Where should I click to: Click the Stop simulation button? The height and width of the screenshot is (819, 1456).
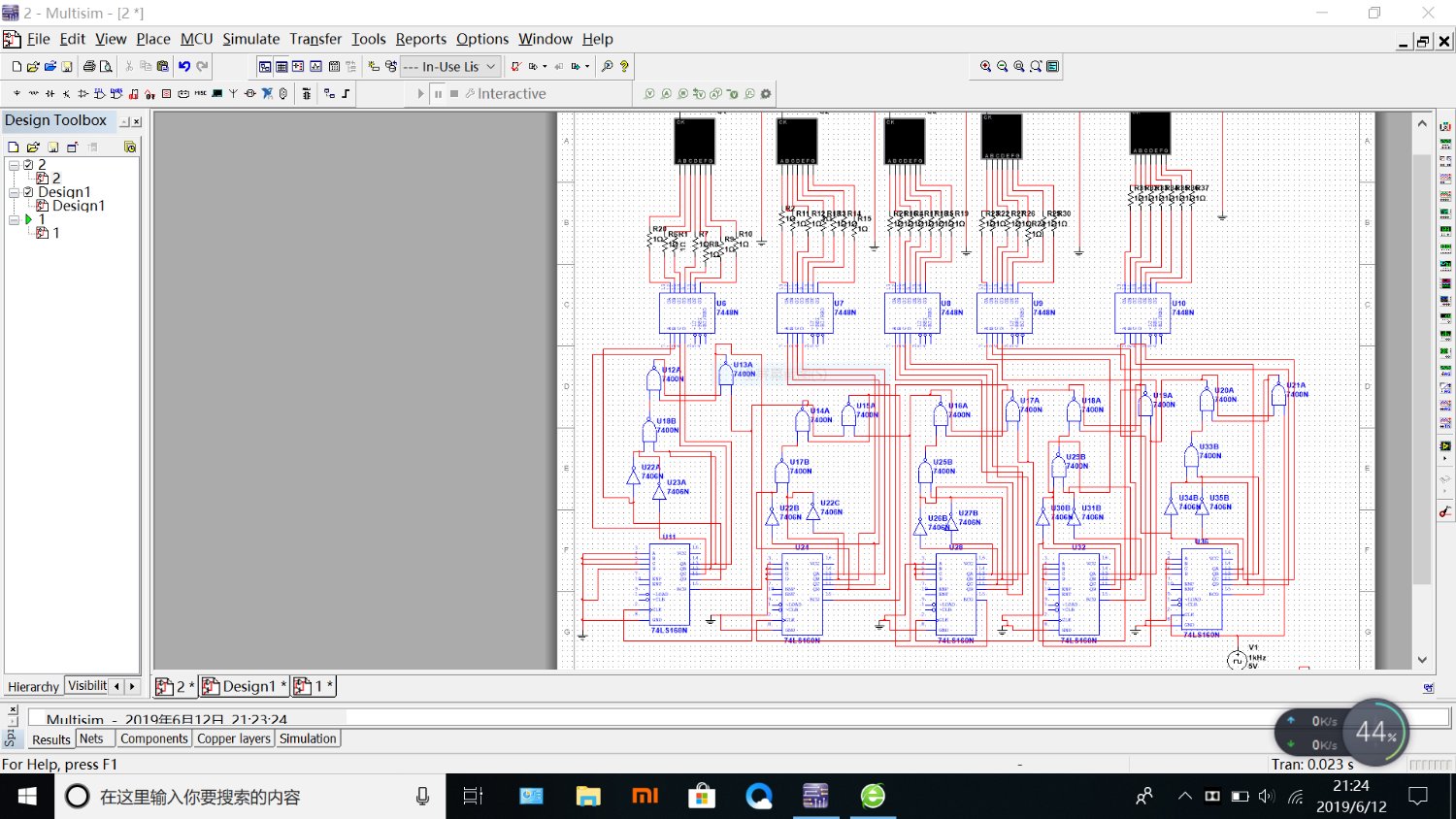tap(454, 94)
